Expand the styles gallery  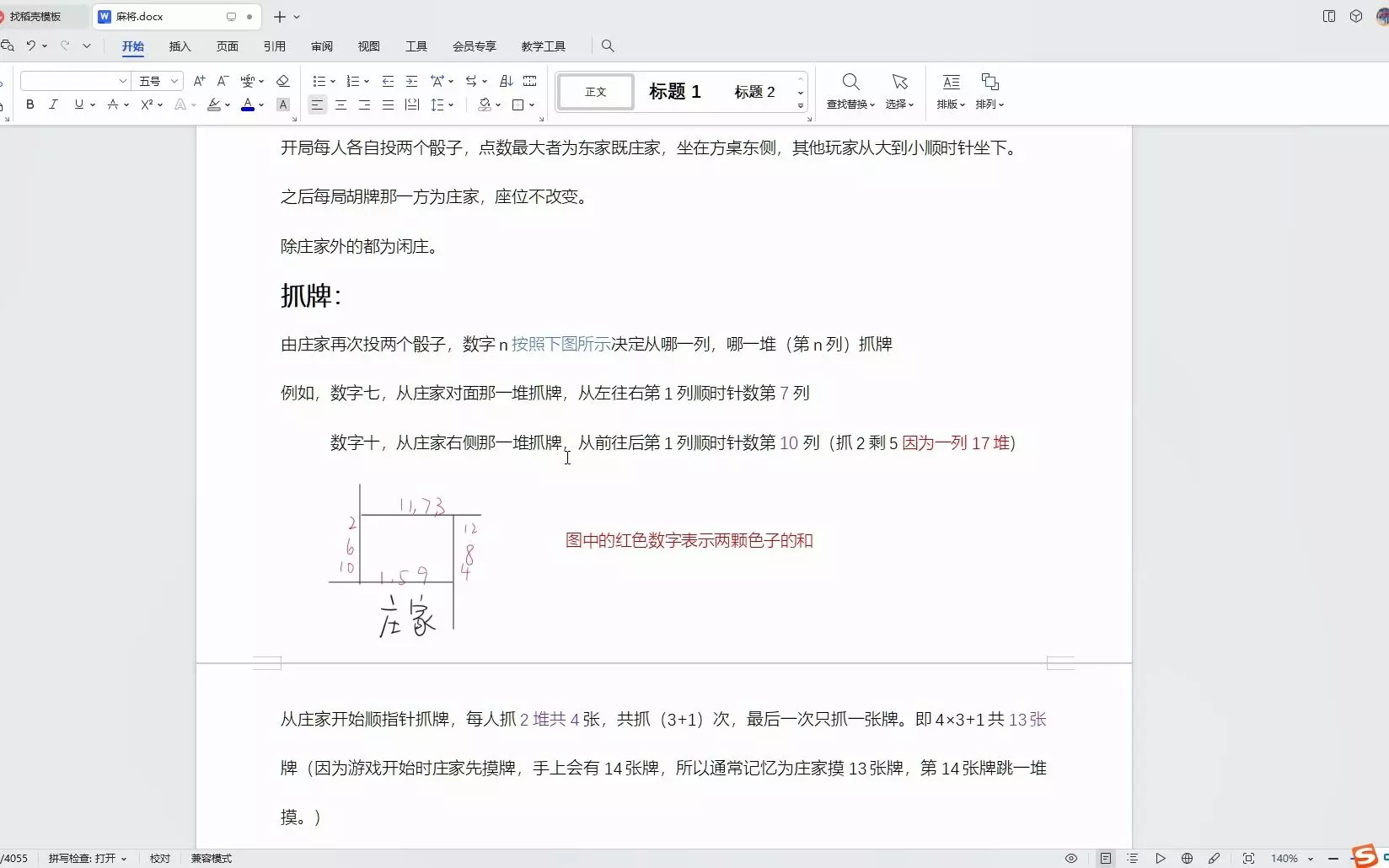click(x=801, y=105)
